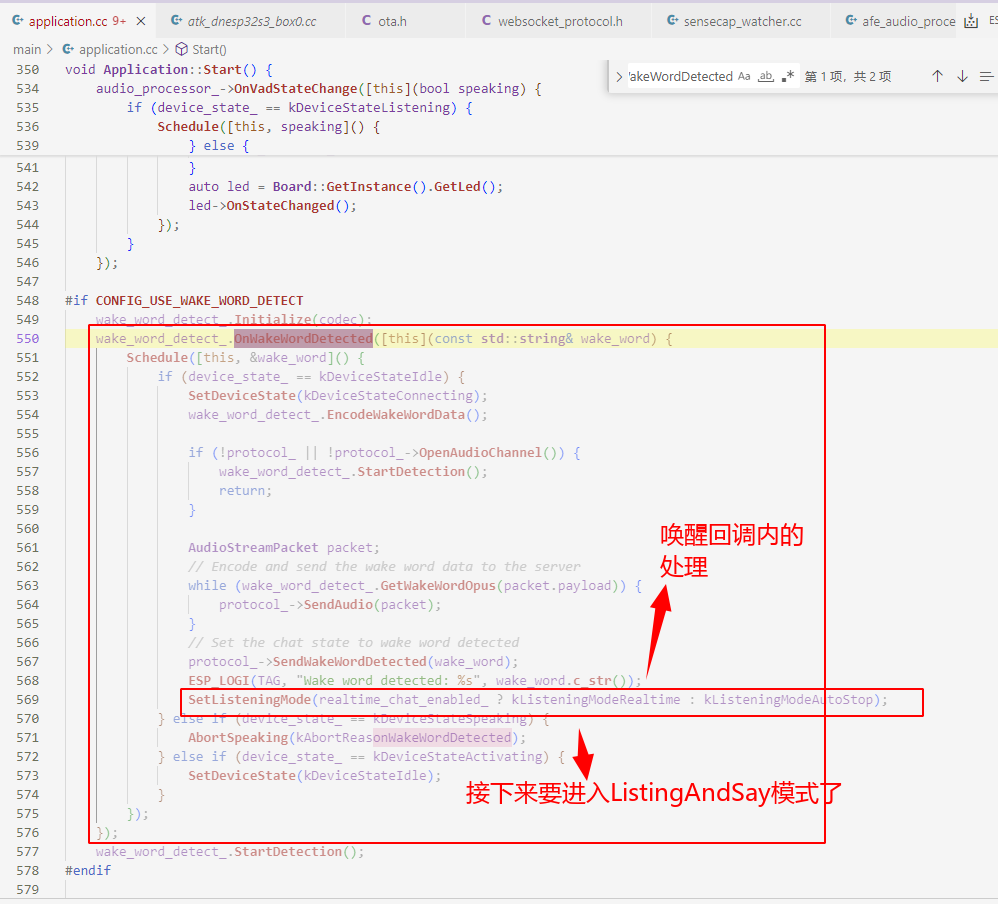
Task: Click sticky line 'void Application::Start() {'
Action: pyautogui.click(x=169, y=70)
